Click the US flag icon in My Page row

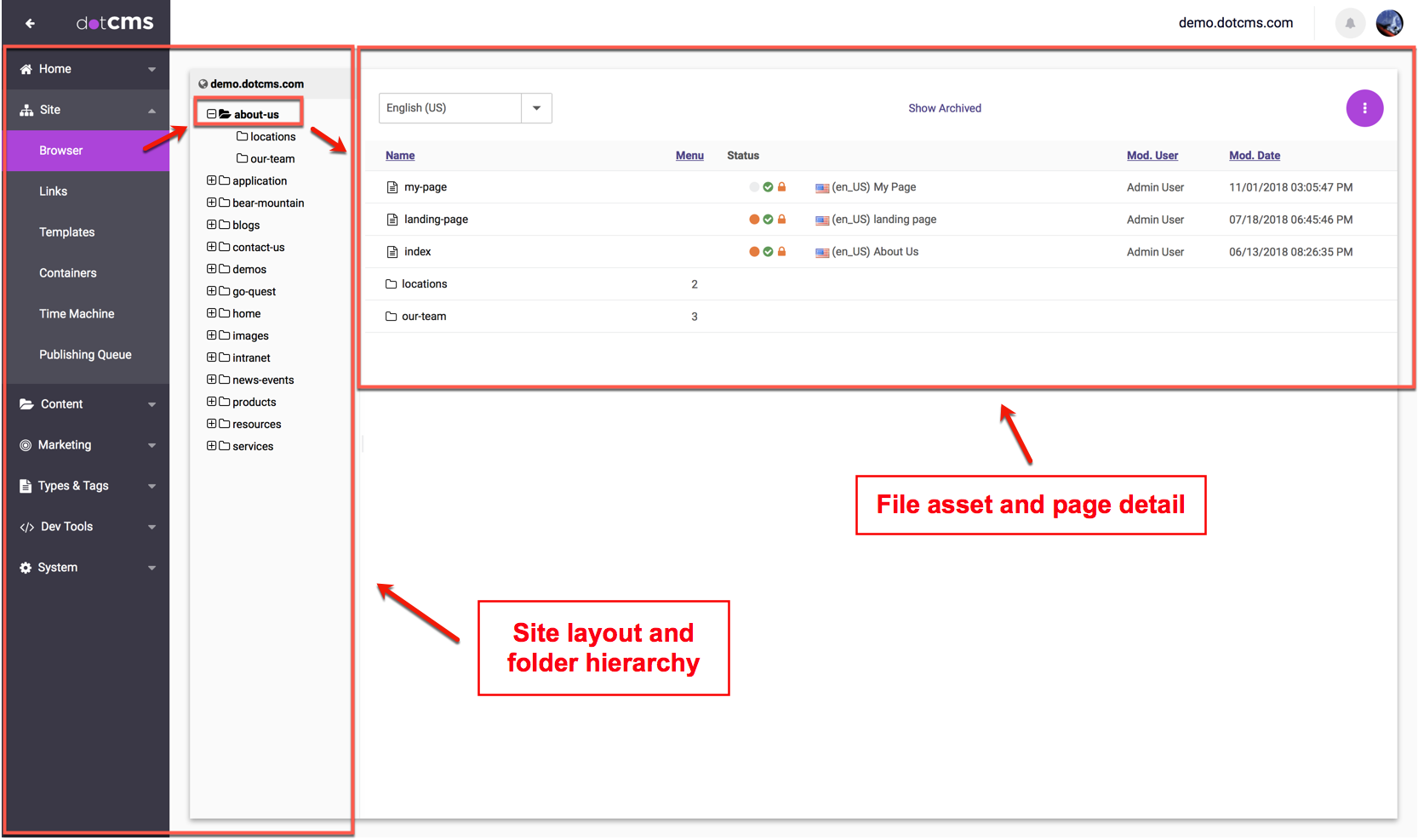coord(822,188)
